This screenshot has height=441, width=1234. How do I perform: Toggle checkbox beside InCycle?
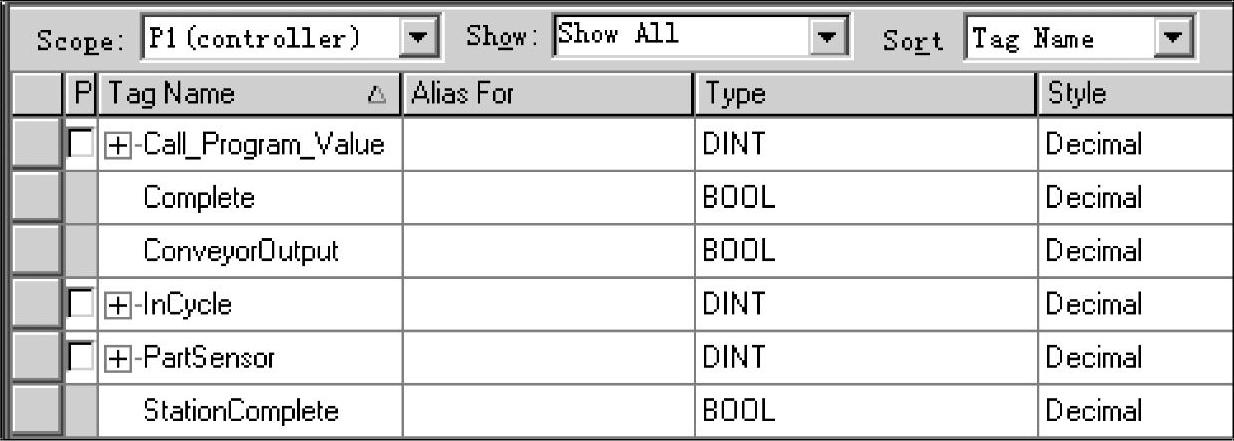82,305
